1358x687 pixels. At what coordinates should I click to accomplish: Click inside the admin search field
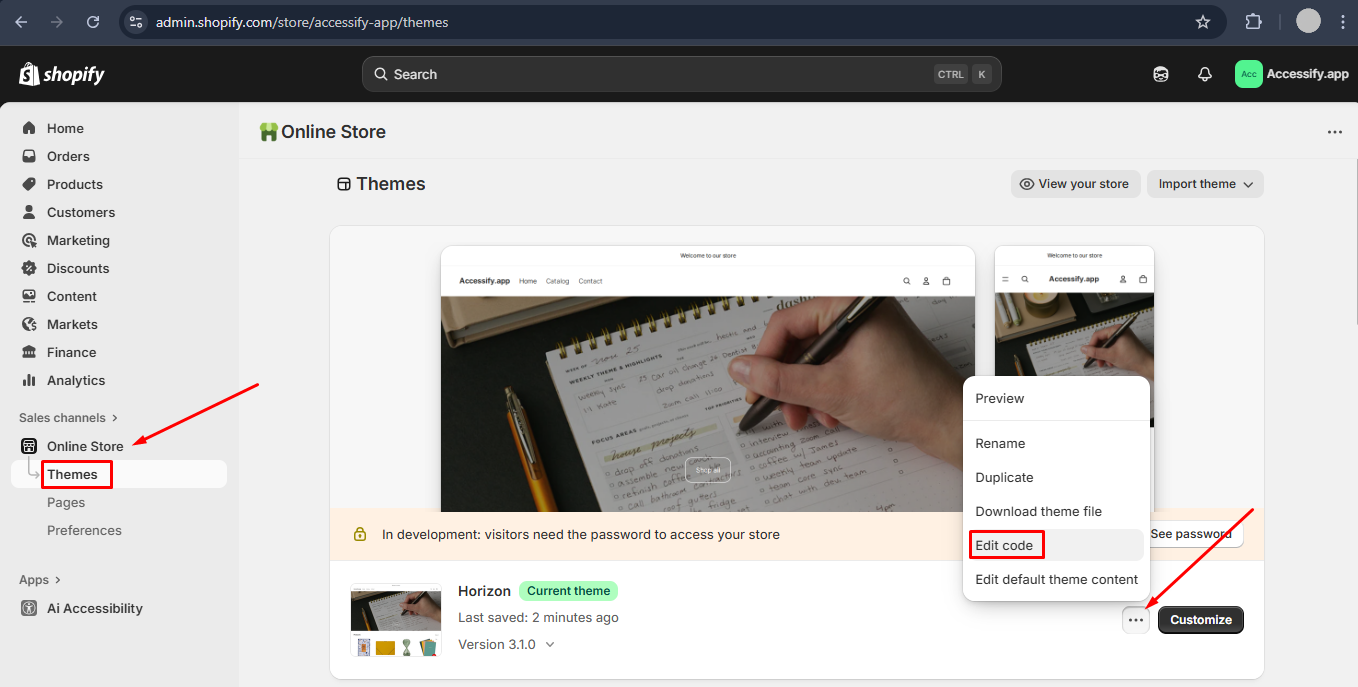[680, 73]
